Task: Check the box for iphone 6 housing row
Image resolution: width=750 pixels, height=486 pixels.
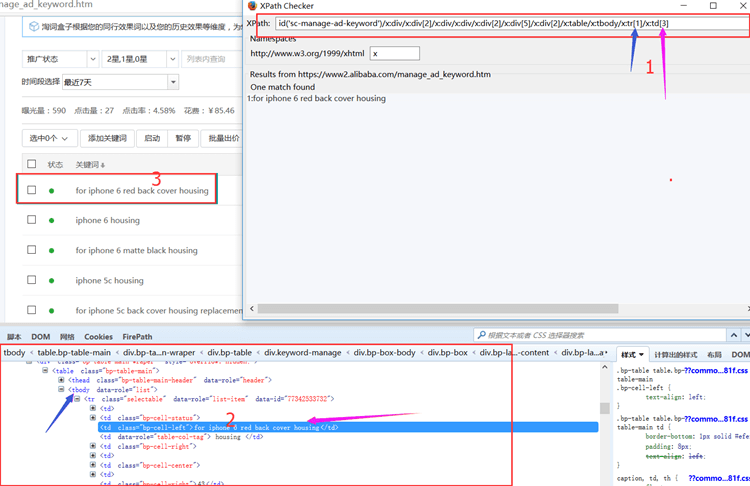Action: [32, 220]
